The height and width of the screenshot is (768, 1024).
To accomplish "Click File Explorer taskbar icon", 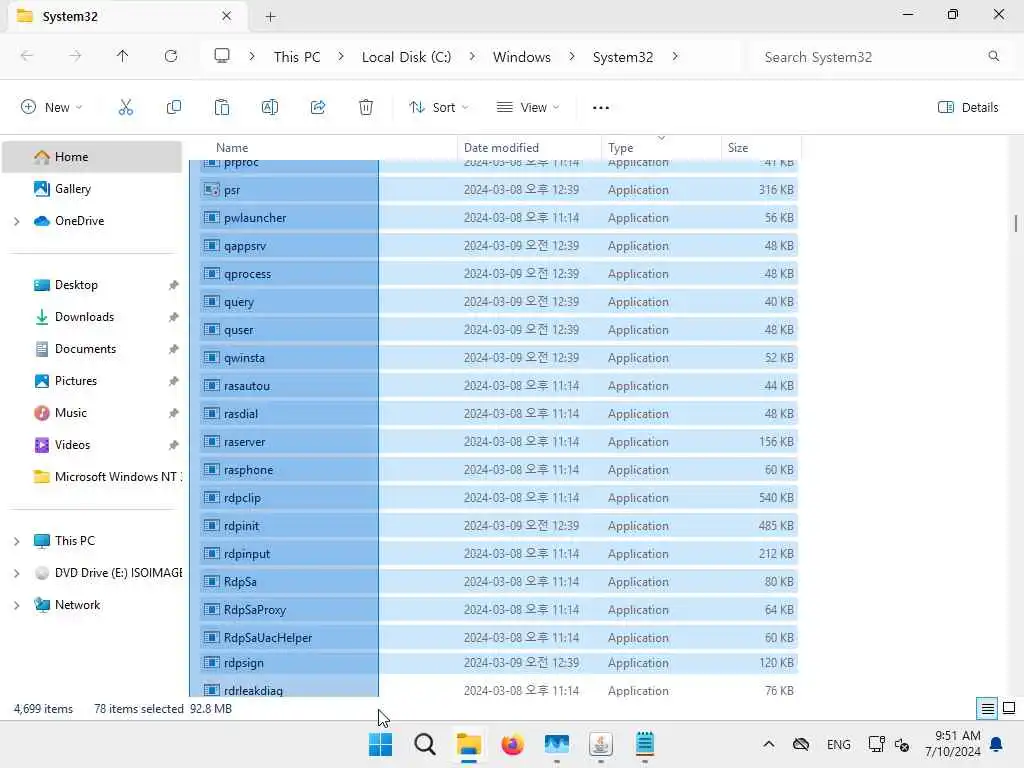I will point(468,744).
